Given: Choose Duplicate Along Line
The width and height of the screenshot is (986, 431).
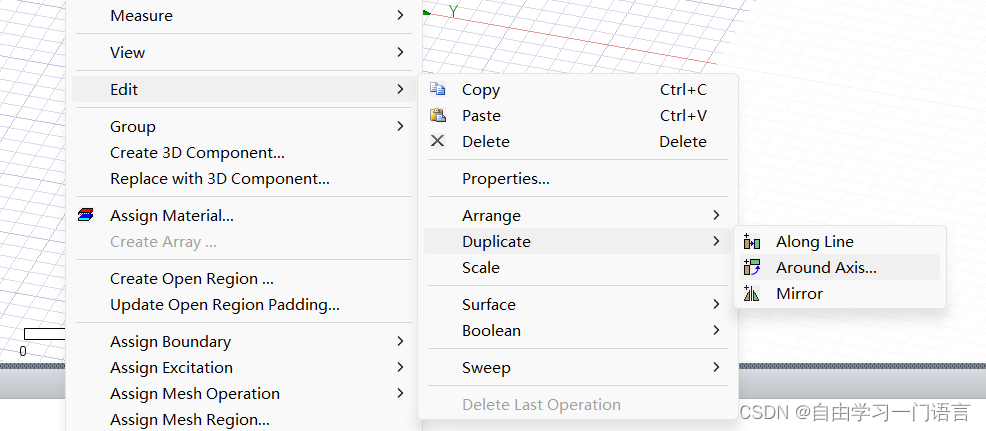Looking at the screenshot, I should coord(839,242).
